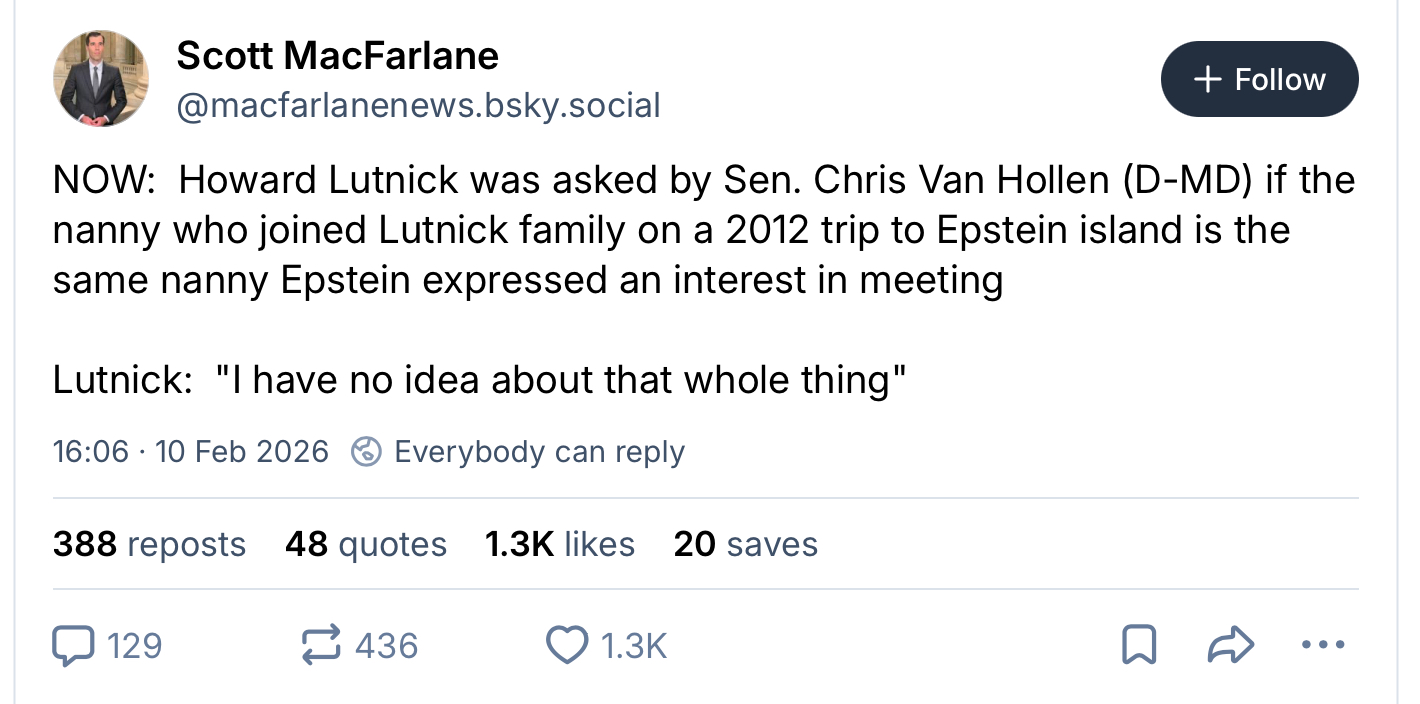Click the "Everybody can reply" label
This screenshot has height=704, width=1420.
coord(539,452)
